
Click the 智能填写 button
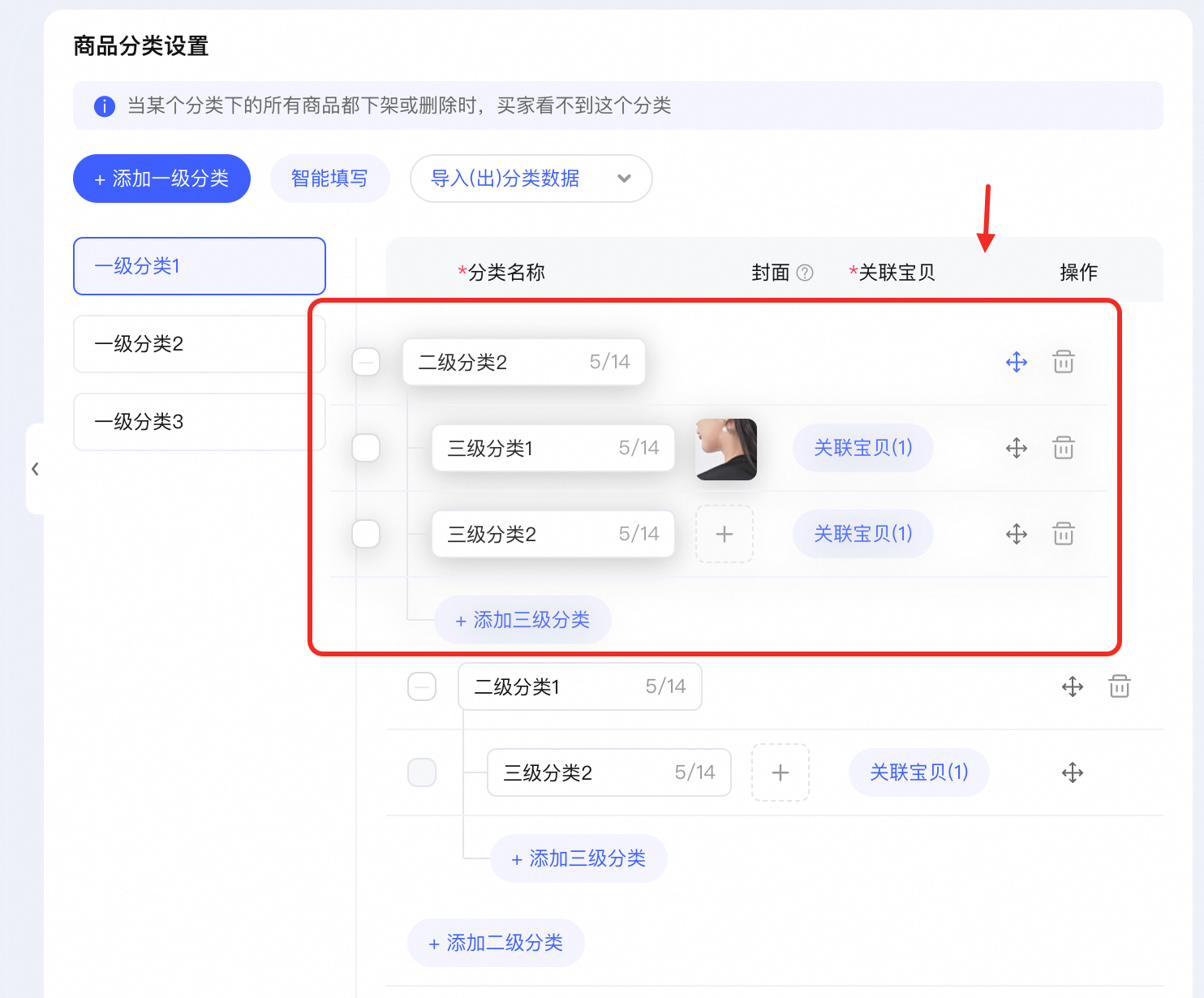[329, 179]
